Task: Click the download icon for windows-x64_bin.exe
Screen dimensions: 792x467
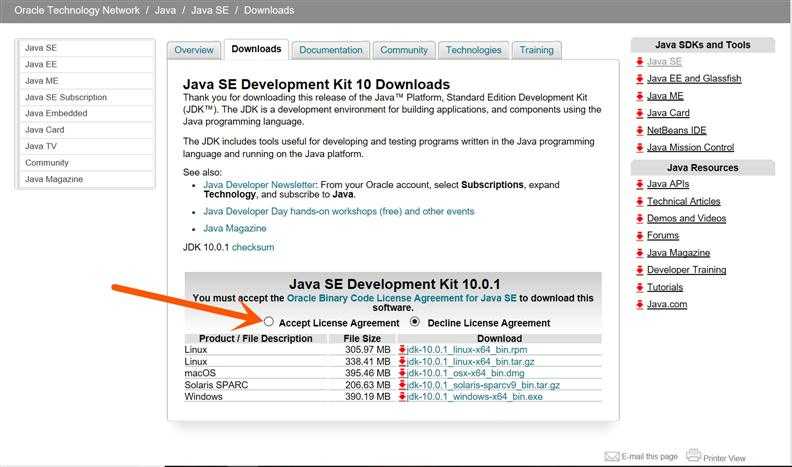Action: coord(402,396)
